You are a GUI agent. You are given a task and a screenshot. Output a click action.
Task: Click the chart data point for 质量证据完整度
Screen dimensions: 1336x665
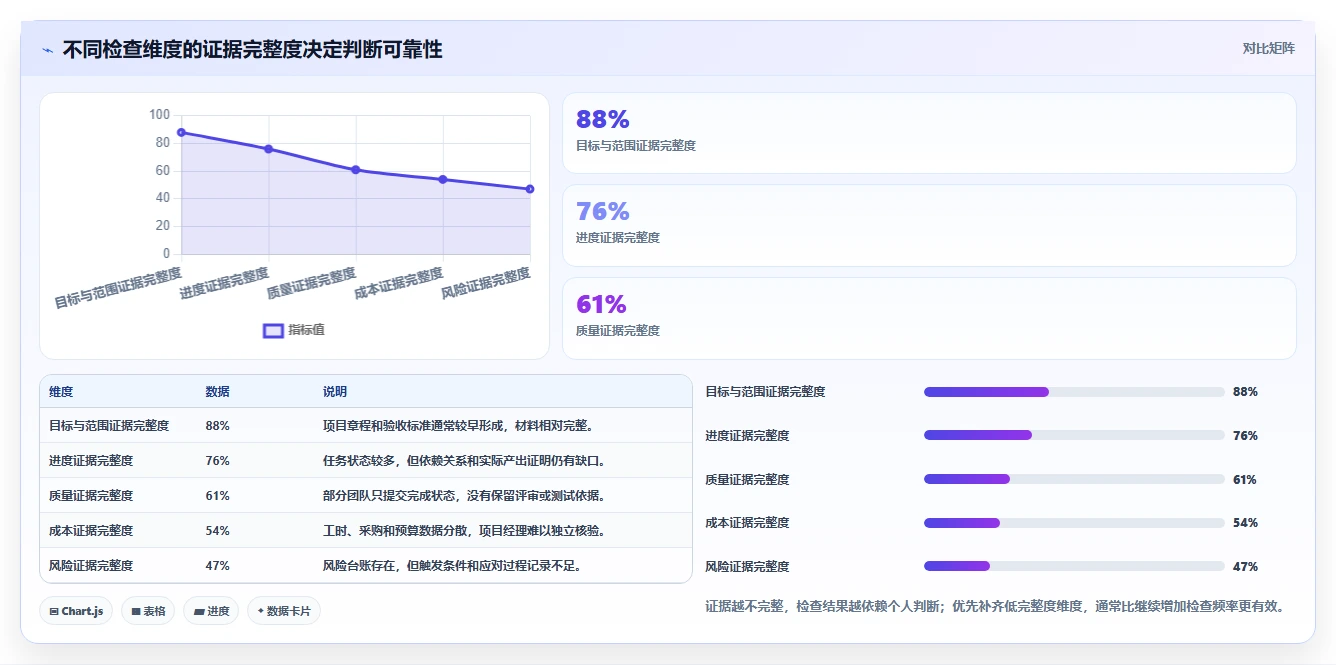tap(355, 170)
